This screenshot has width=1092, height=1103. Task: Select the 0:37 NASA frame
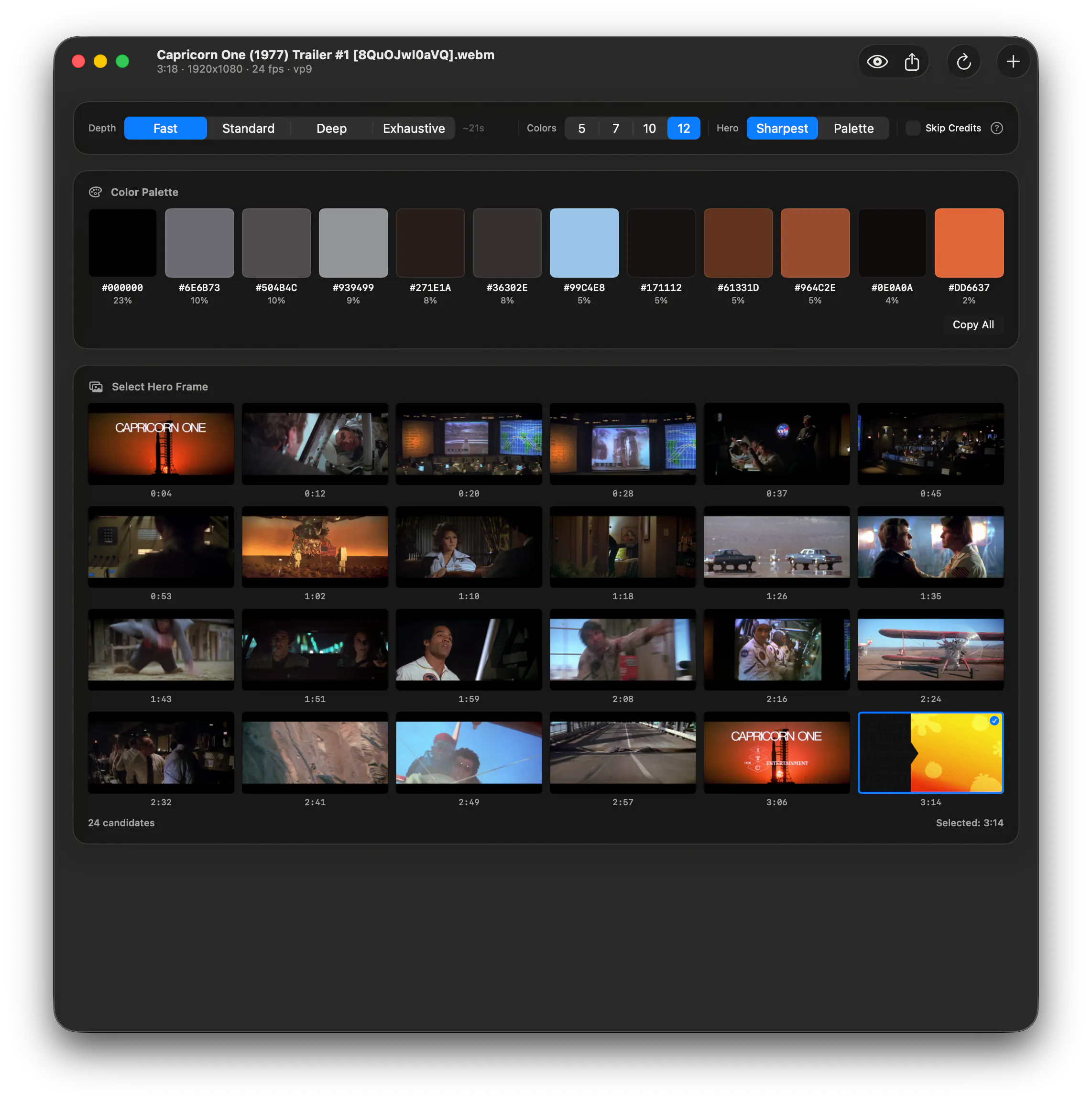click(777, 443)
